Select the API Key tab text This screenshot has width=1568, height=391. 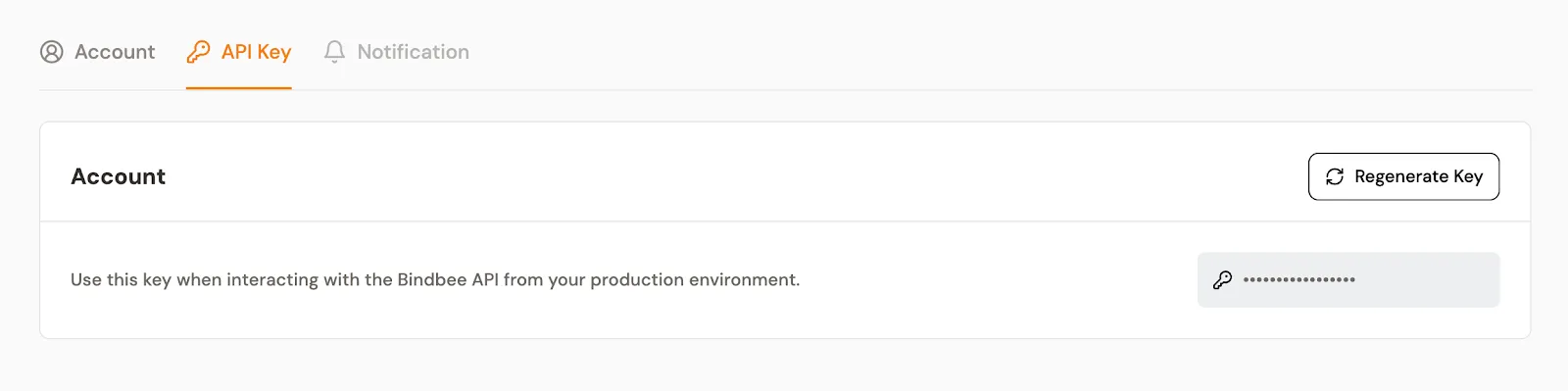(x=256, y=52)
